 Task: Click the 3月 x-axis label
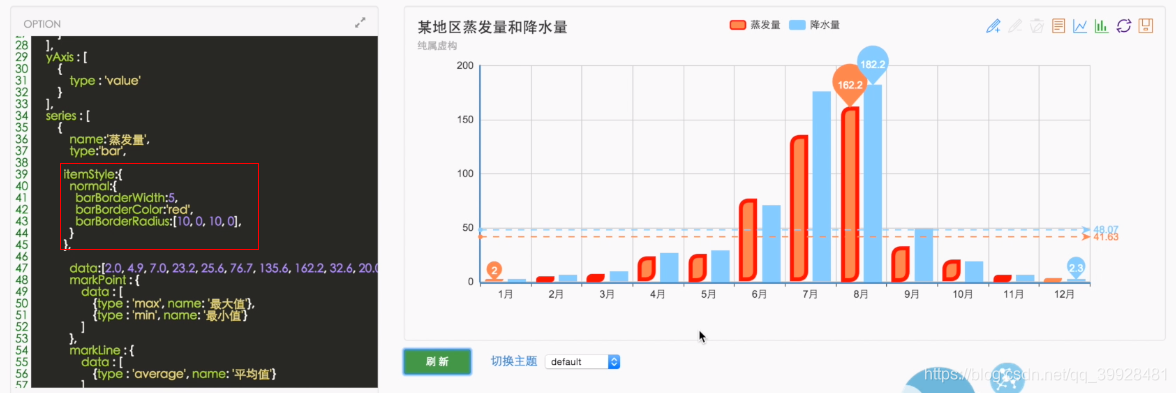607,296
